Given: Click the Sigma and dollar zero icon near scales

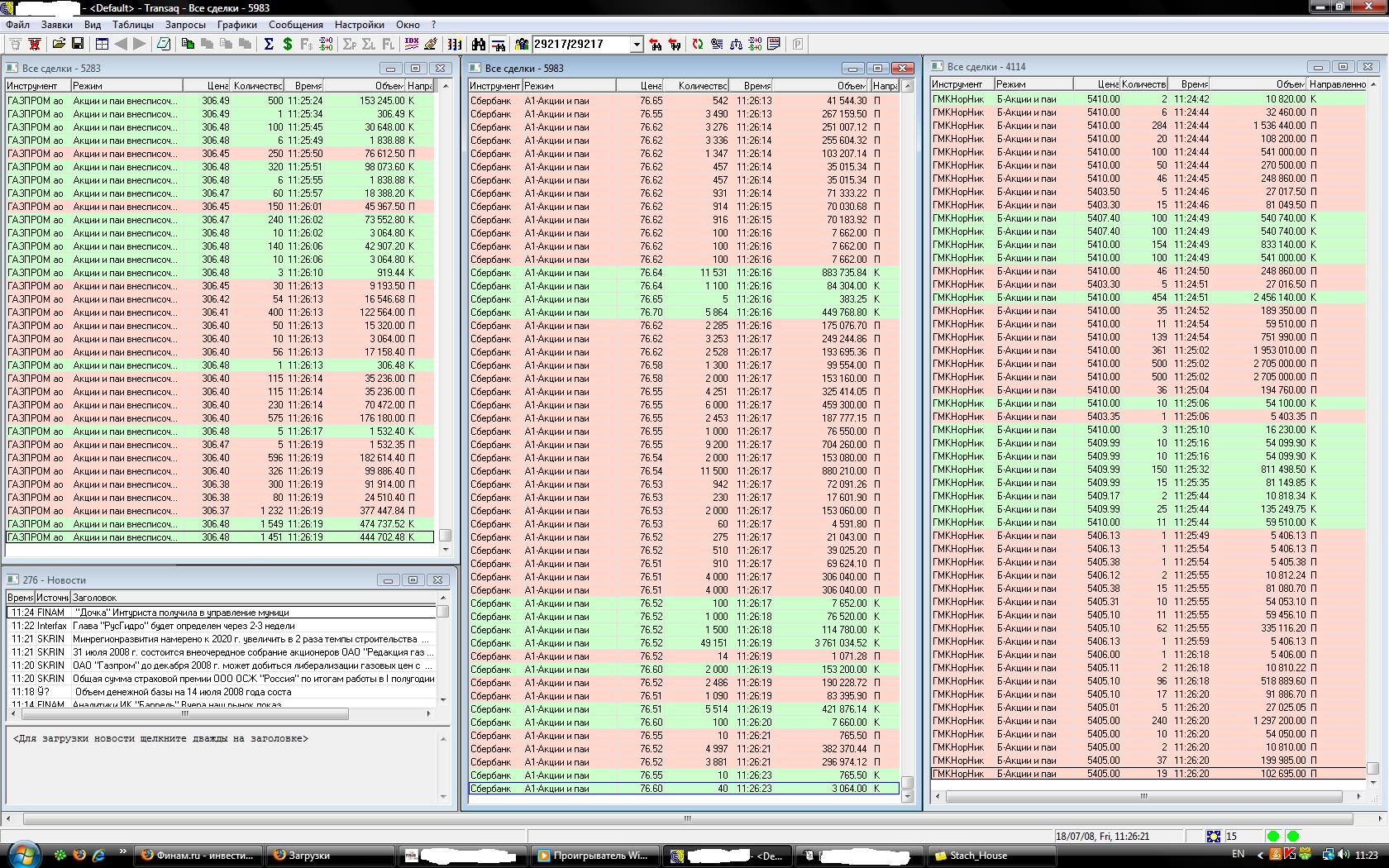Looking at the screenshot, I should 755,44.
